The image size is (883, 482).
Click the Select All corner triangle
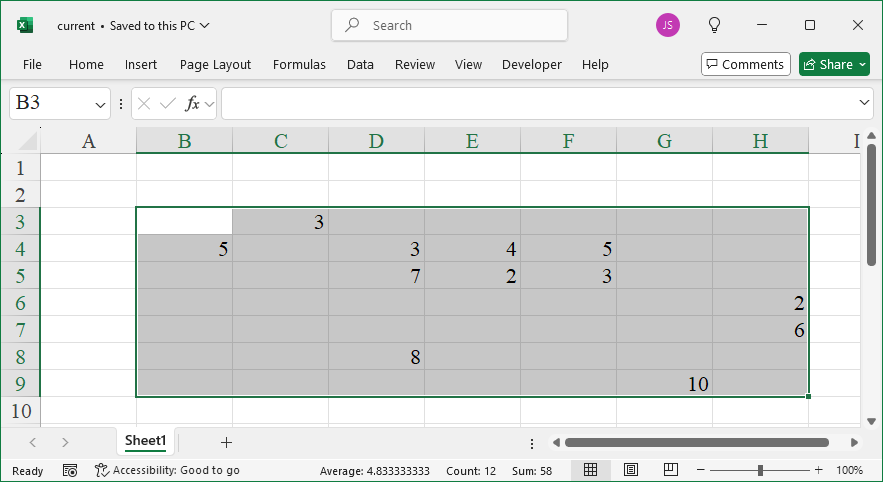pyautogui.click(x=28, y=141)
